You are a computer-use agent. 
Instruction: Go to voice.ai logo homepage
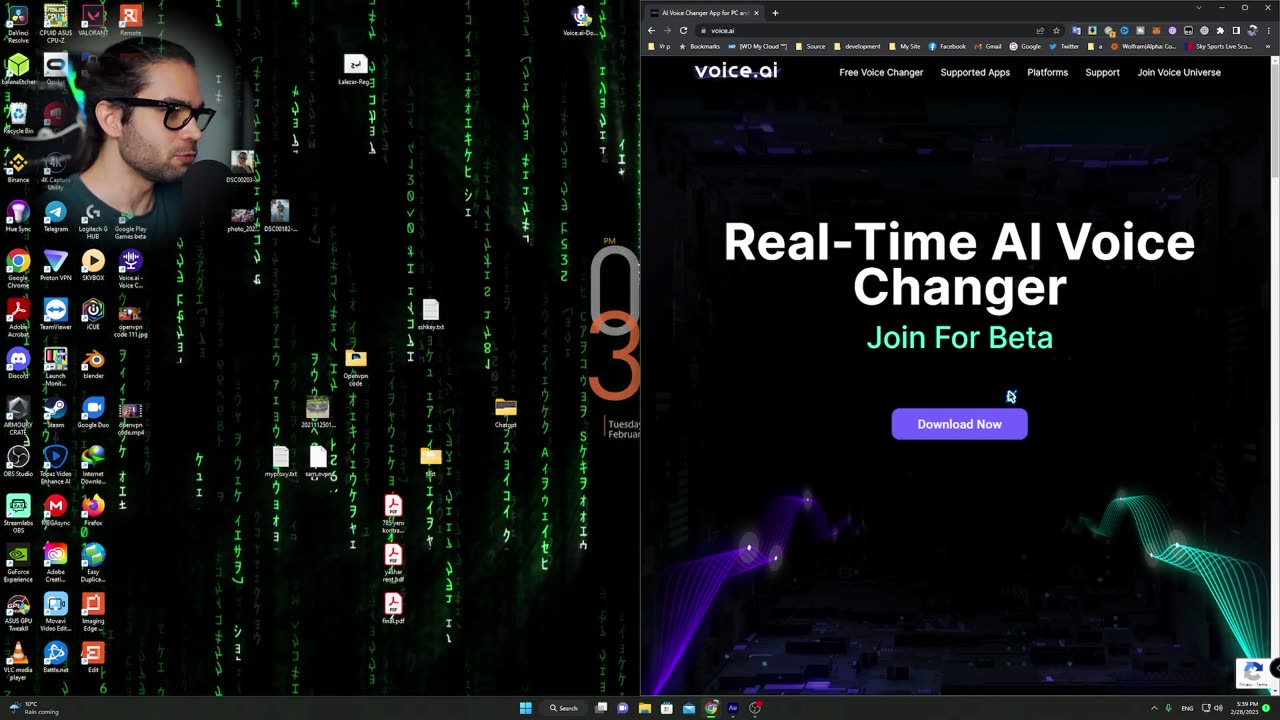click(x=736, y=71)
